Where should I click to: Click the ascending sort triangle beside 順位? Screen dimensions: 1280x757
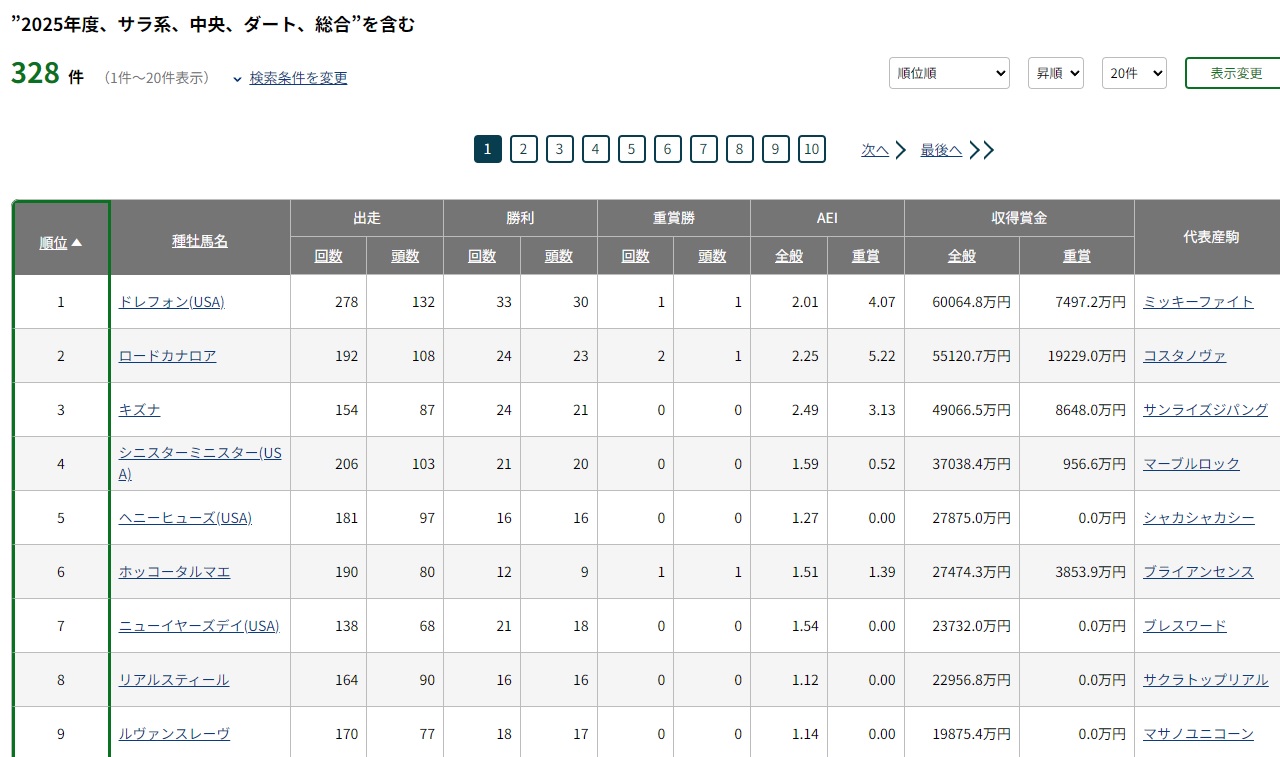77,242
